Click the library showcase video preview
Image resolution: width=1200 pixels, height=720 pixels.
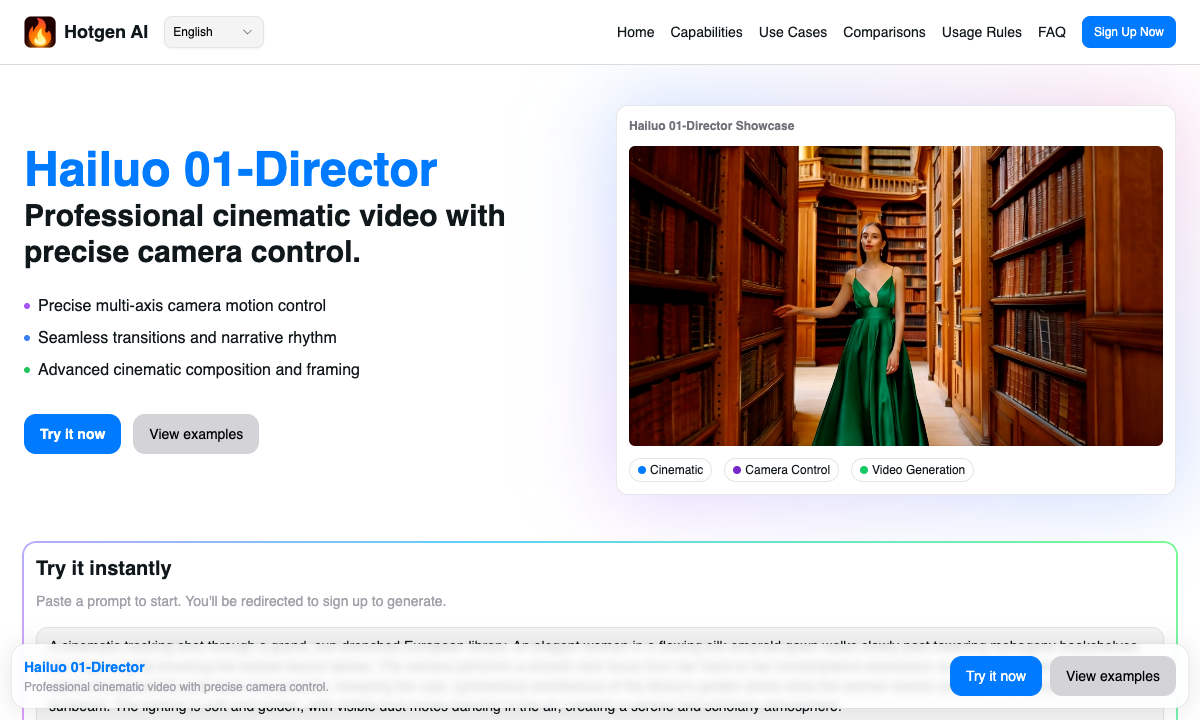[895, 294]
